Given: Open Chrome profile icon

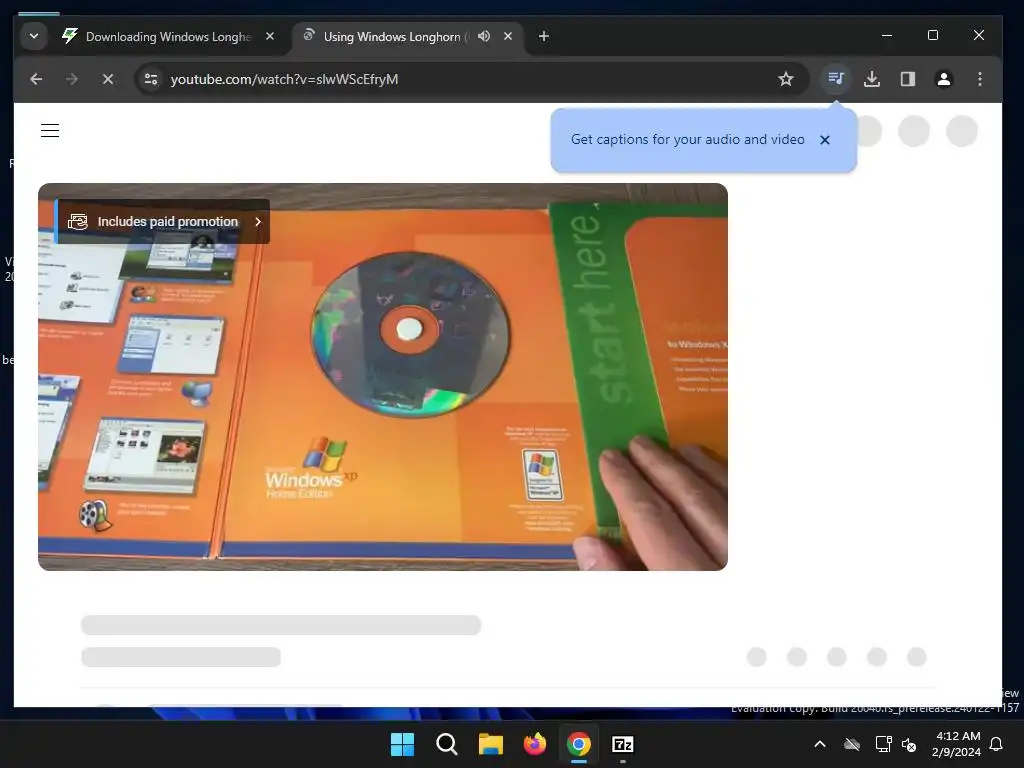Looking at the screenshot, I should (944, 79).
